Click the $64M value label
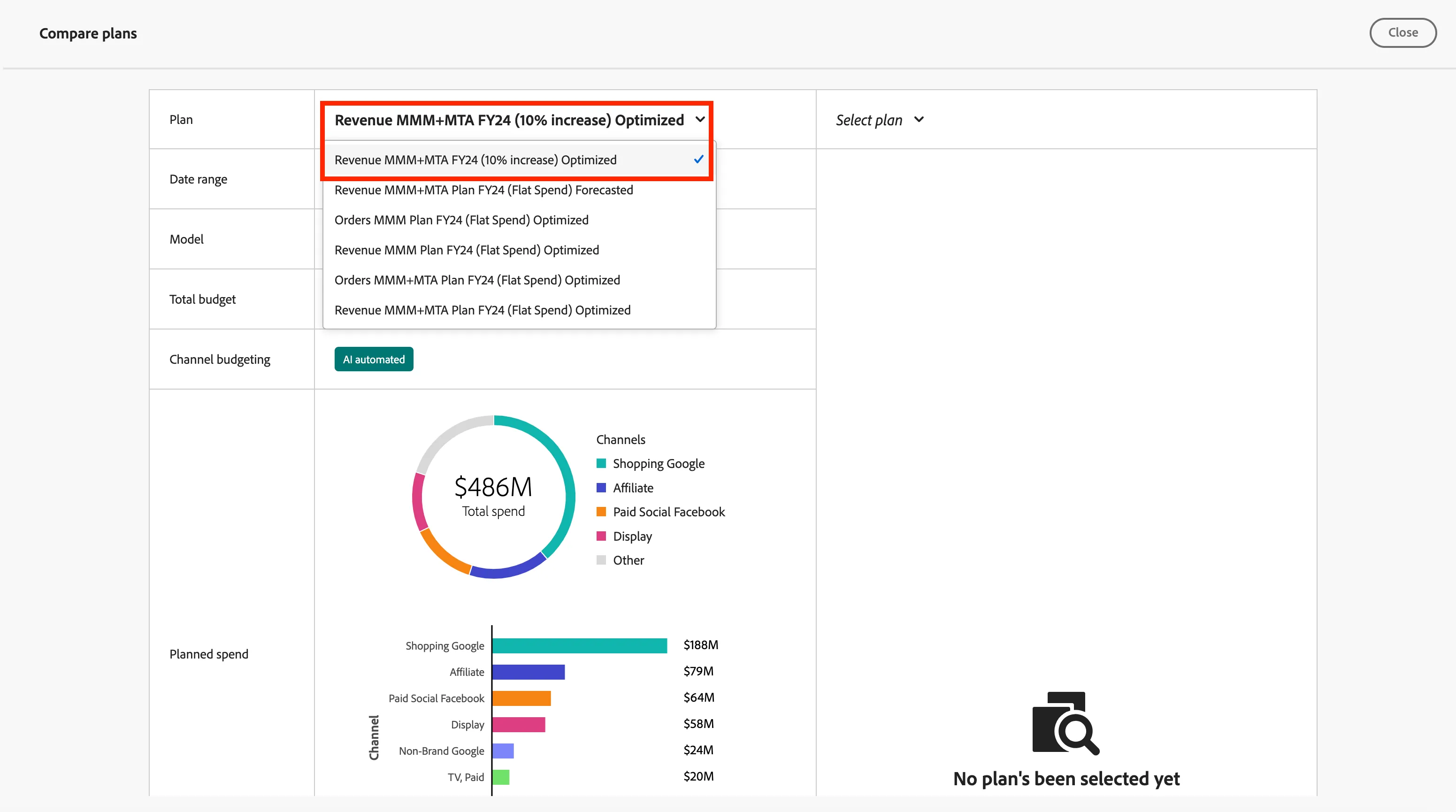The width and height of the screenshot is (1456, 812). pyautogui.click(x=698, y=697)
